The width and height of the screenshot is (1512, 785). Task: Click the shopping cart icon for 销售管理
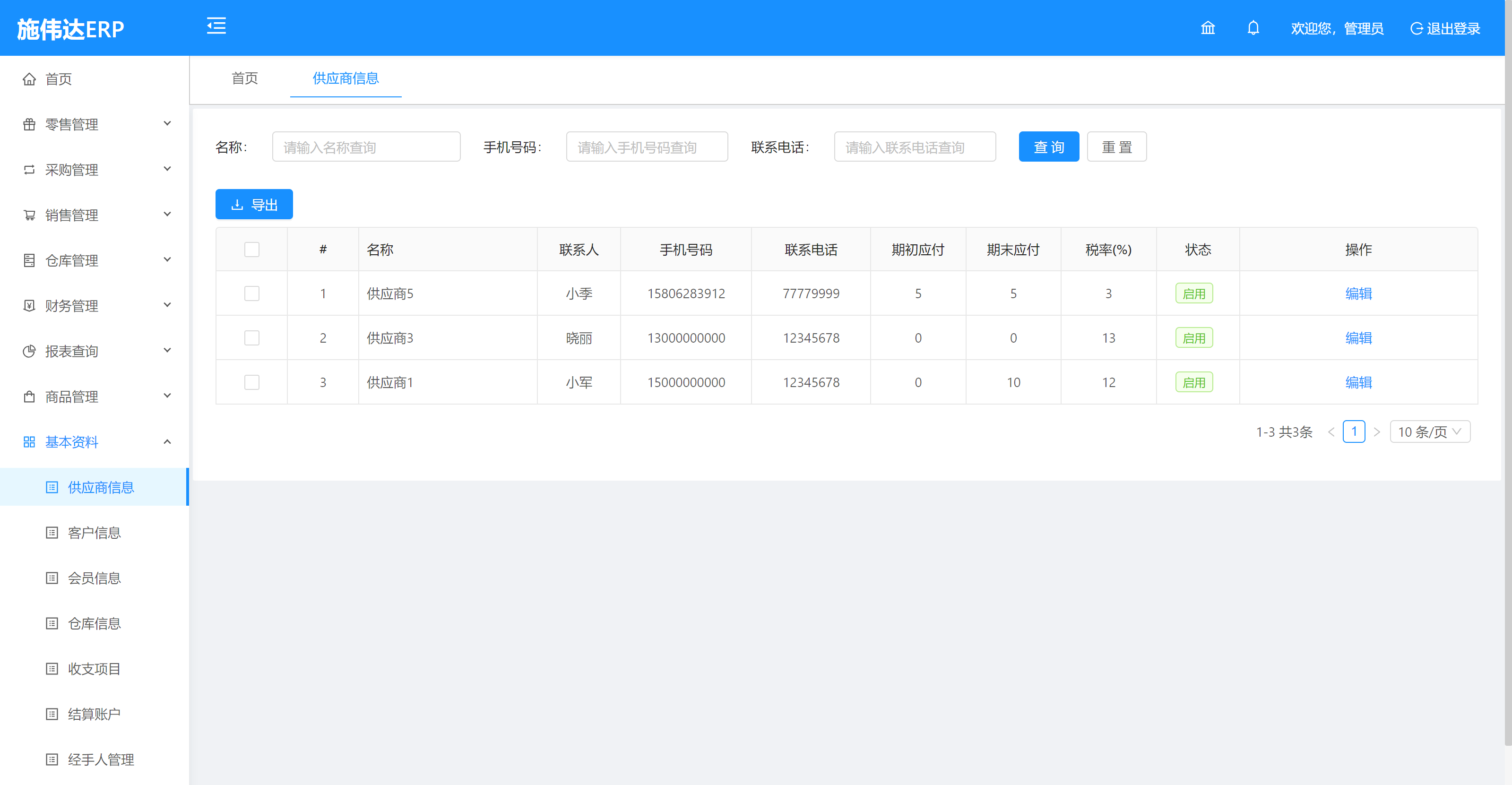[29, 216]
